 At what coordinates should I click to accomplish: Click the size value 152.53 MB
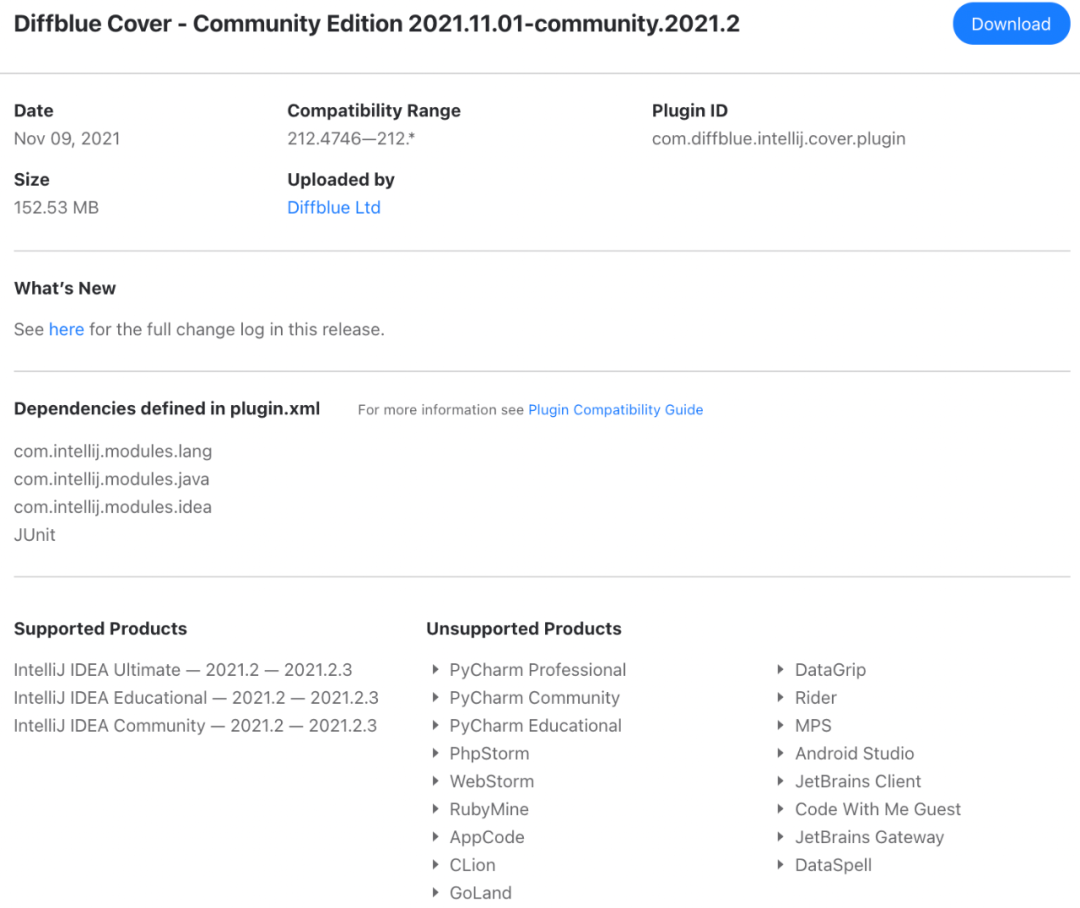[56, 207]
